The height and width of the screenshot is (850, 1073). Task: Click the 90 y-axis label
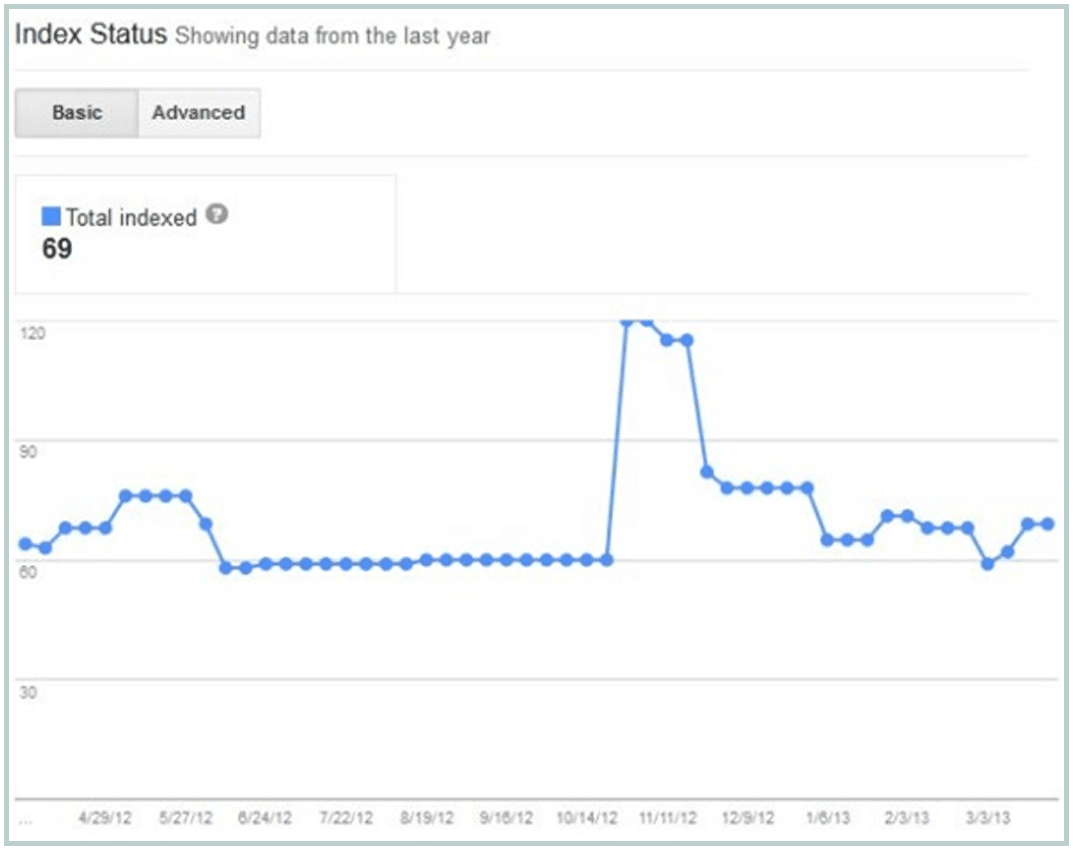pyautogui.click(x=29, y=452)
